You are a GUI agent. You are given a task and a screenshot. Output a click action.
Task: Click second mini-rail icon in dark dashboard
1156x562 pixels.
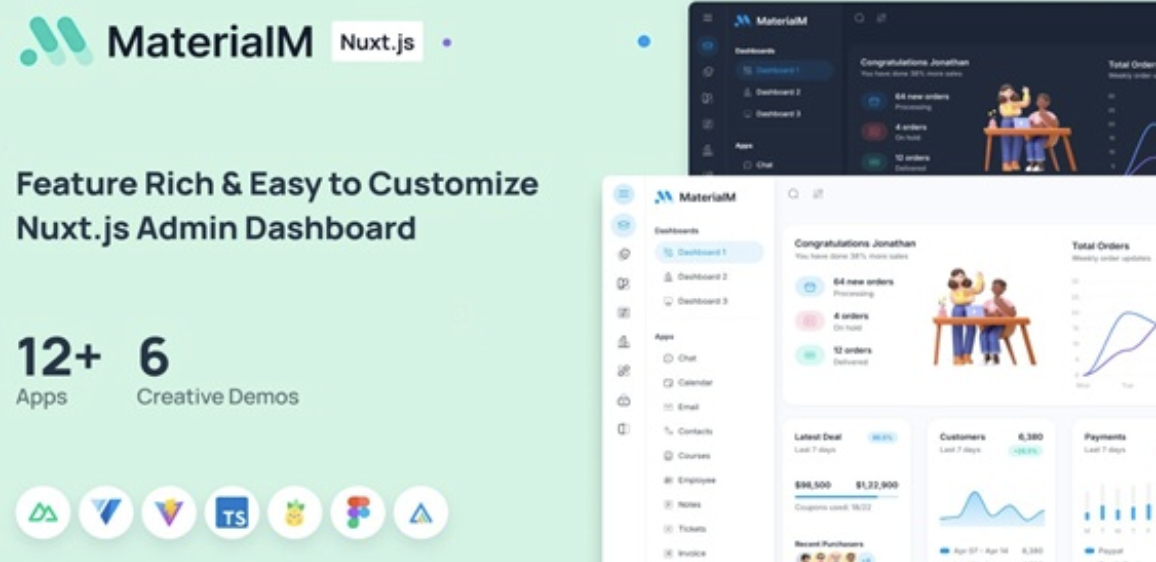(708, 72)
